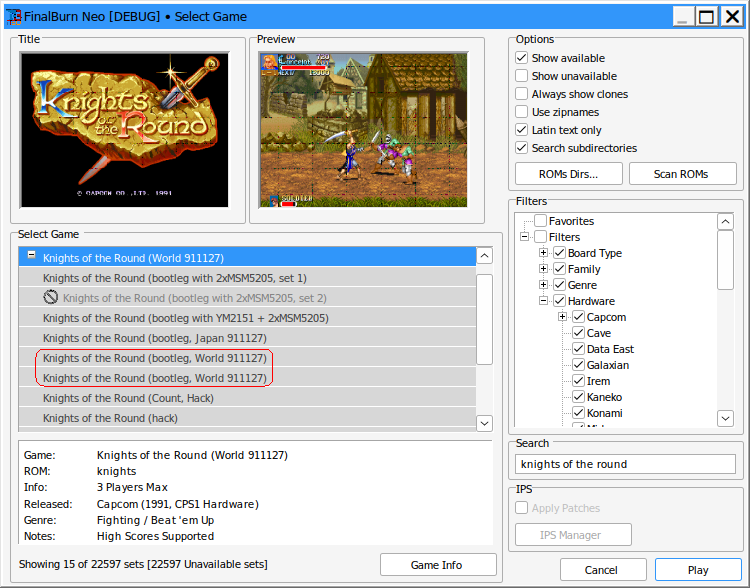Image resolution: width=750 pixels, height=588 pixels.
Task: Uncheck the Genre filter checkbox
Action: (560, 285)
